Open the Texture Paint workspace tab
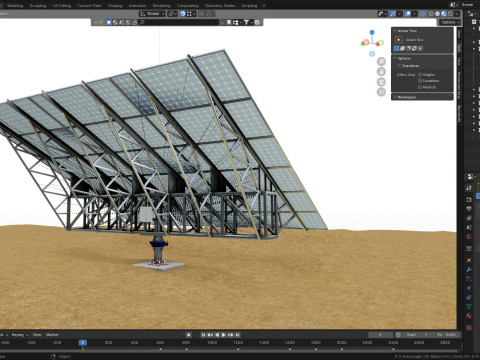This screenshot has width=480, height=360. 89,6
